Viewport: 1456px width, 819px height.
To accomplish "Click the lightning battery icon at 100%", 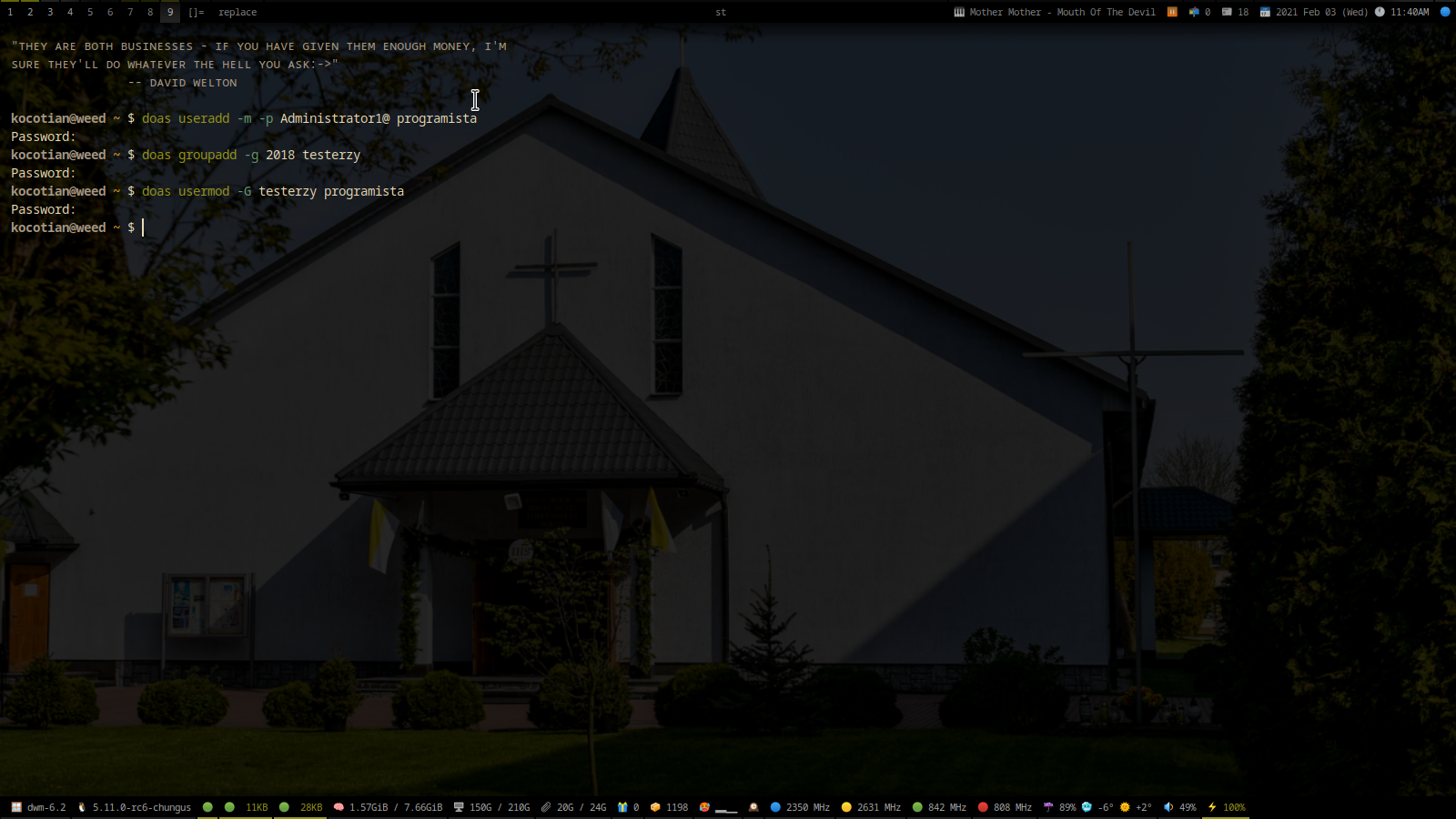I will (1212, 807).
